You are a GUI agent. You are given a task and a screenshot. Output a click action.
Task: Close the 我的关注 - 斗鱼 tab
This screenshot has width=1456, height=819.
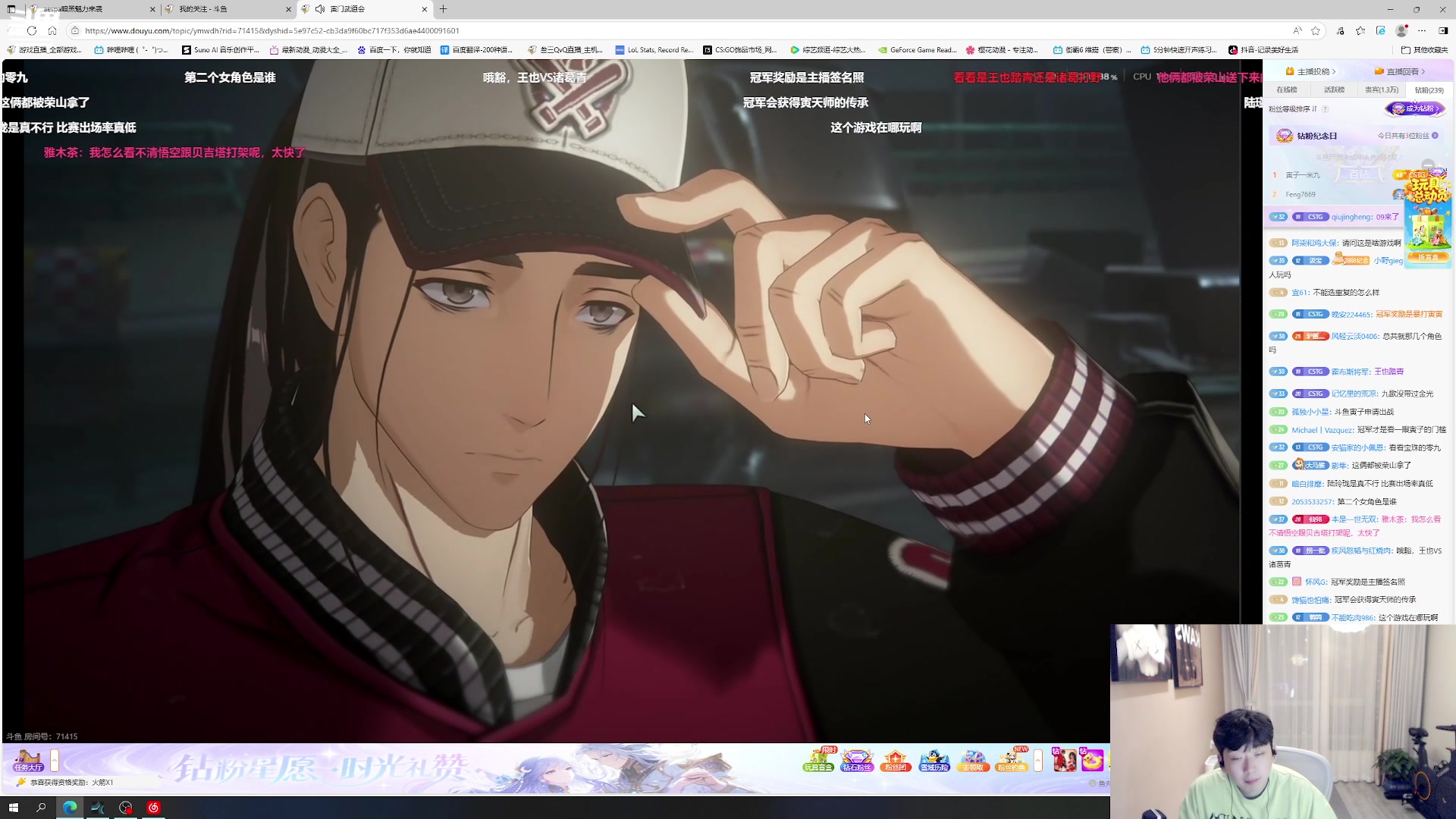click(288, 9)
